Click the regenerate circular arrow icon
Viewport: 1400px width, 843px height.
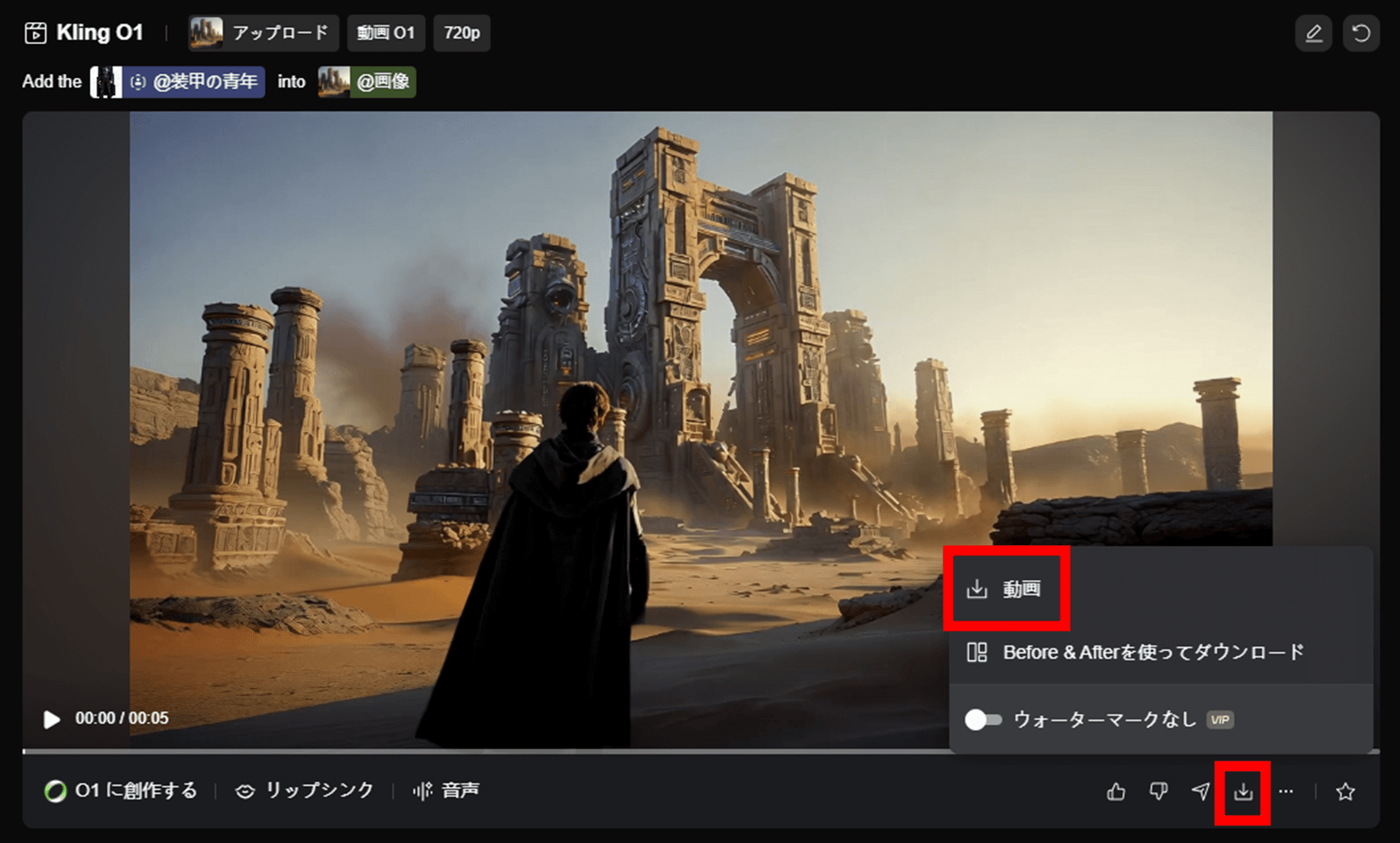click(1361, 33)
